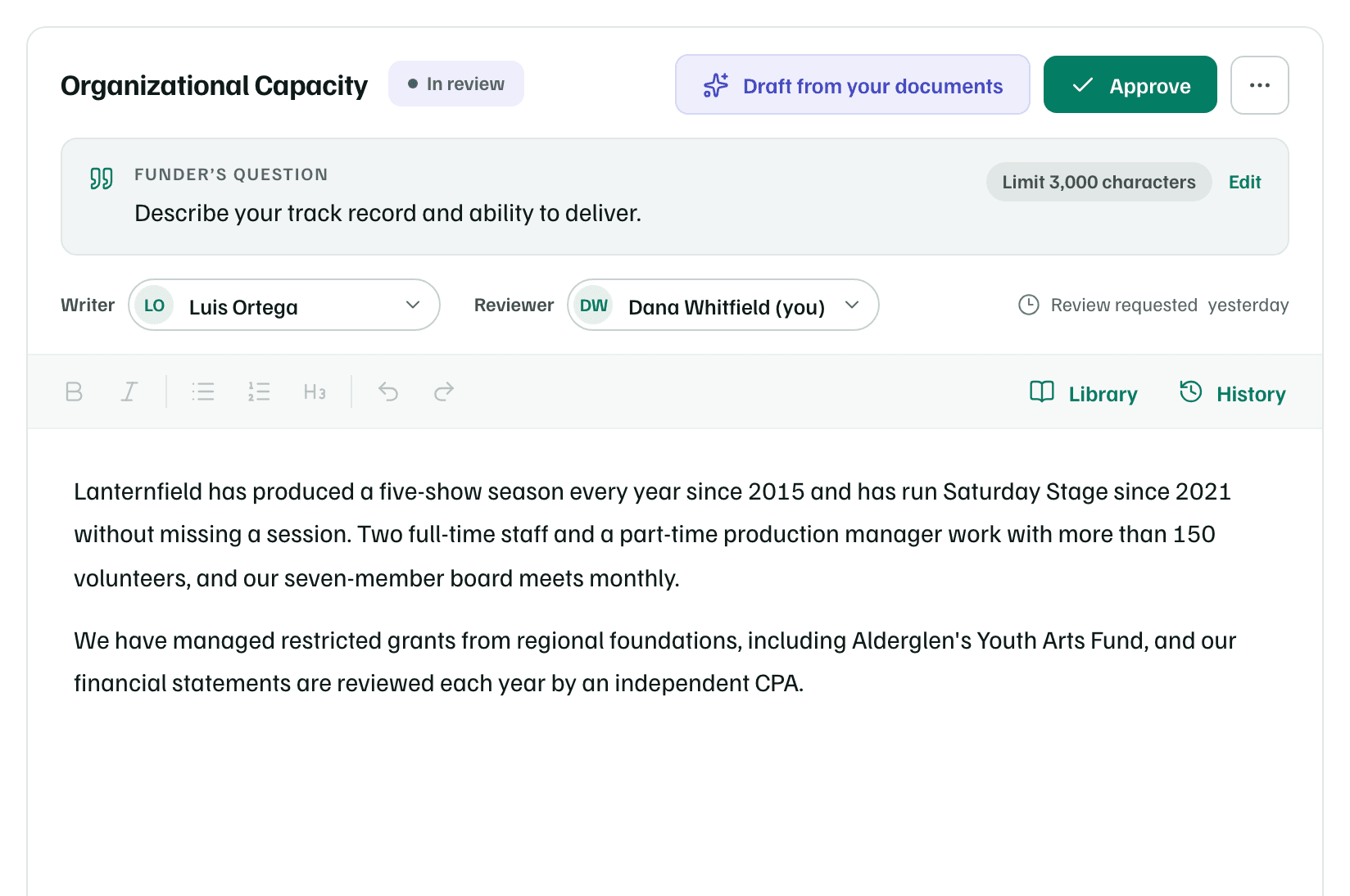This screenshot has width=1350, height=896.
Task: Approve the section
Action: (x=1130, y=85)
